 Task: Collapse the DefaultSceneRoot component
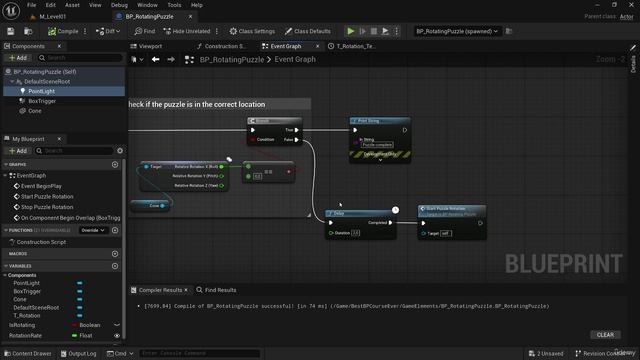click(x=12, y=82)
